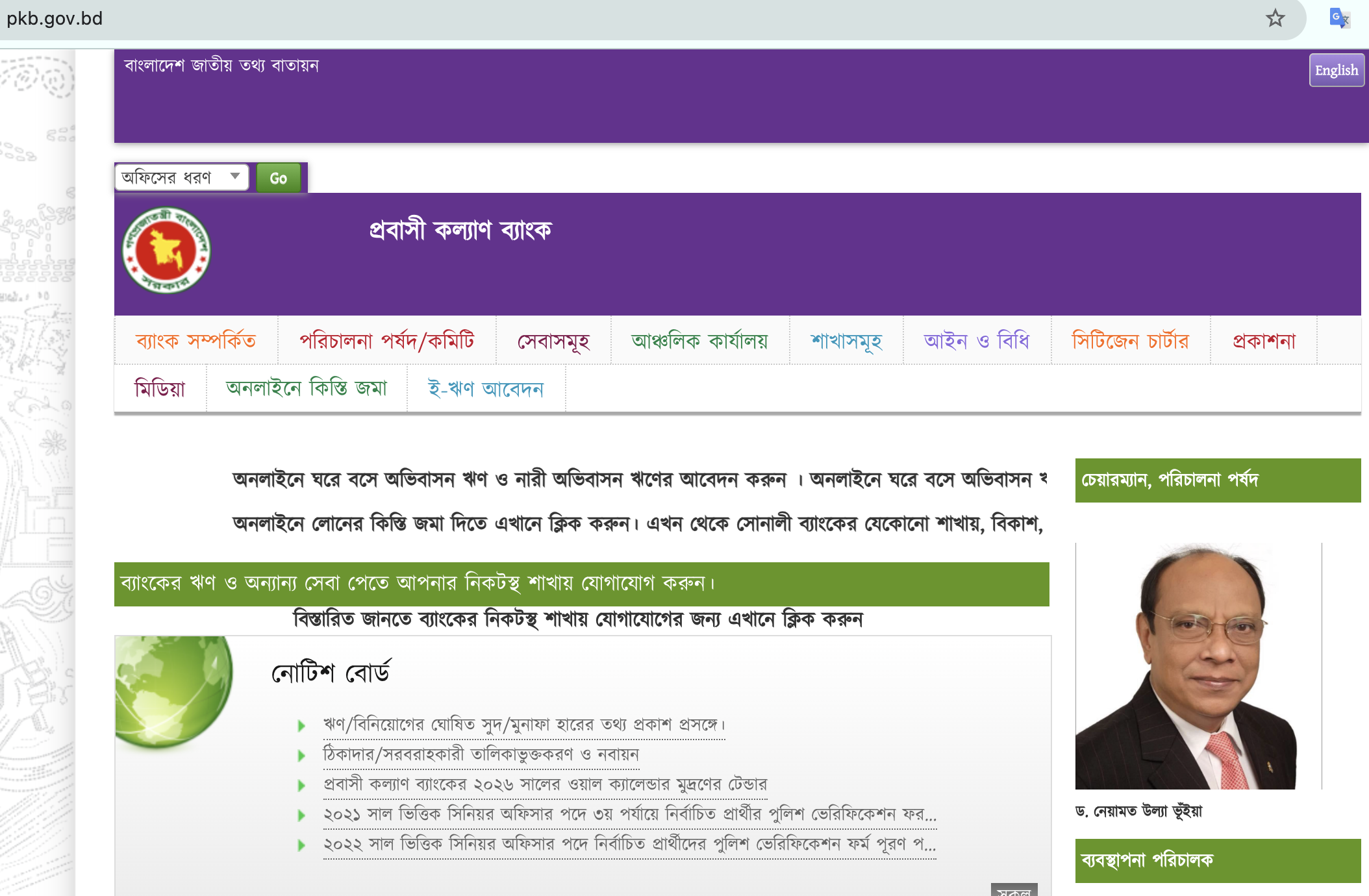This screenshot has width=1369, height=896.
Task: Open ব্যাংক সম্পর্কিত menu
Action: tap(195, 341)
